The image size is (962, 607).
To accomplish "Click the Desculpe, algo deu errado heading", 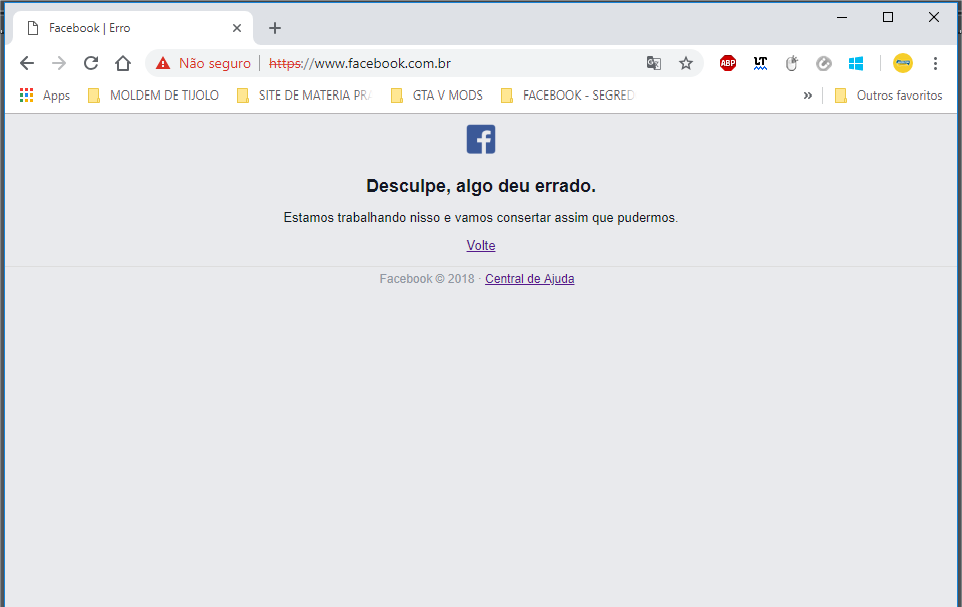I will (x=481, y=186).
